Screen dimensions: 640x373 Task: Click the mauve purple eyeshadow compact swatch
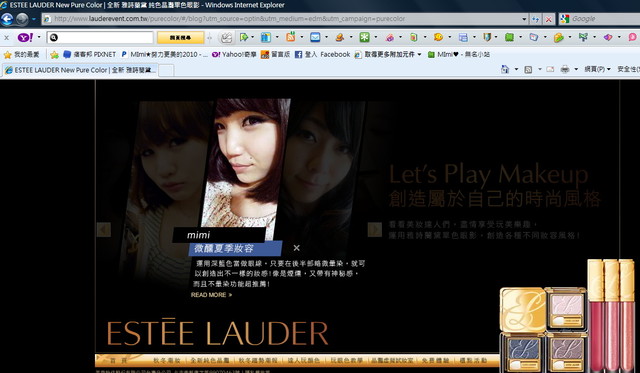(566, 353)
